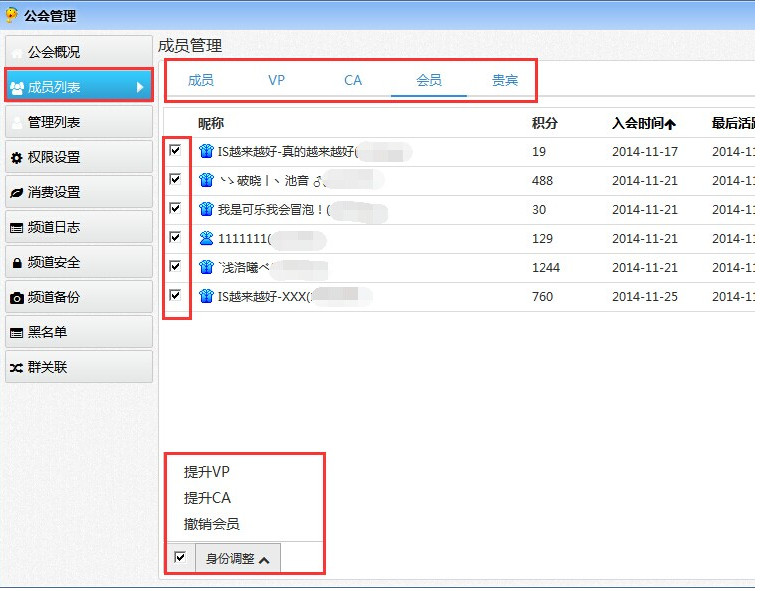Click the shuffle icon beside 群关联
Screen dimensions: 763x591
pos(16,368)
